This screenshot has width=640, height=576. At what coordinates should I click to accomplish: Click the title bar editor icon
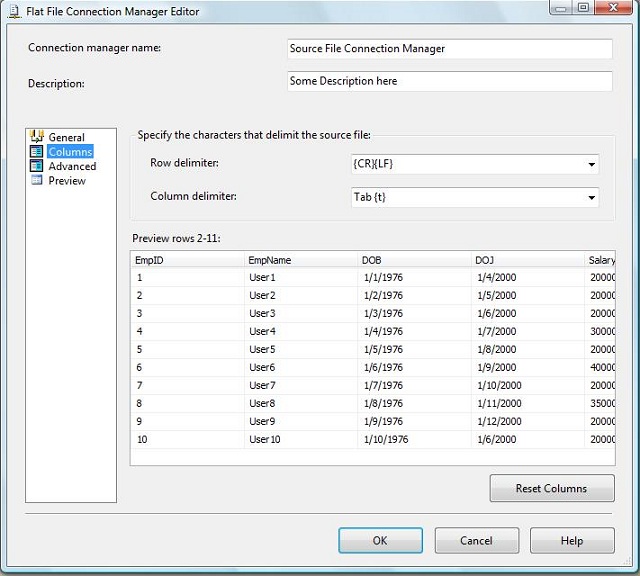[12, 12]
